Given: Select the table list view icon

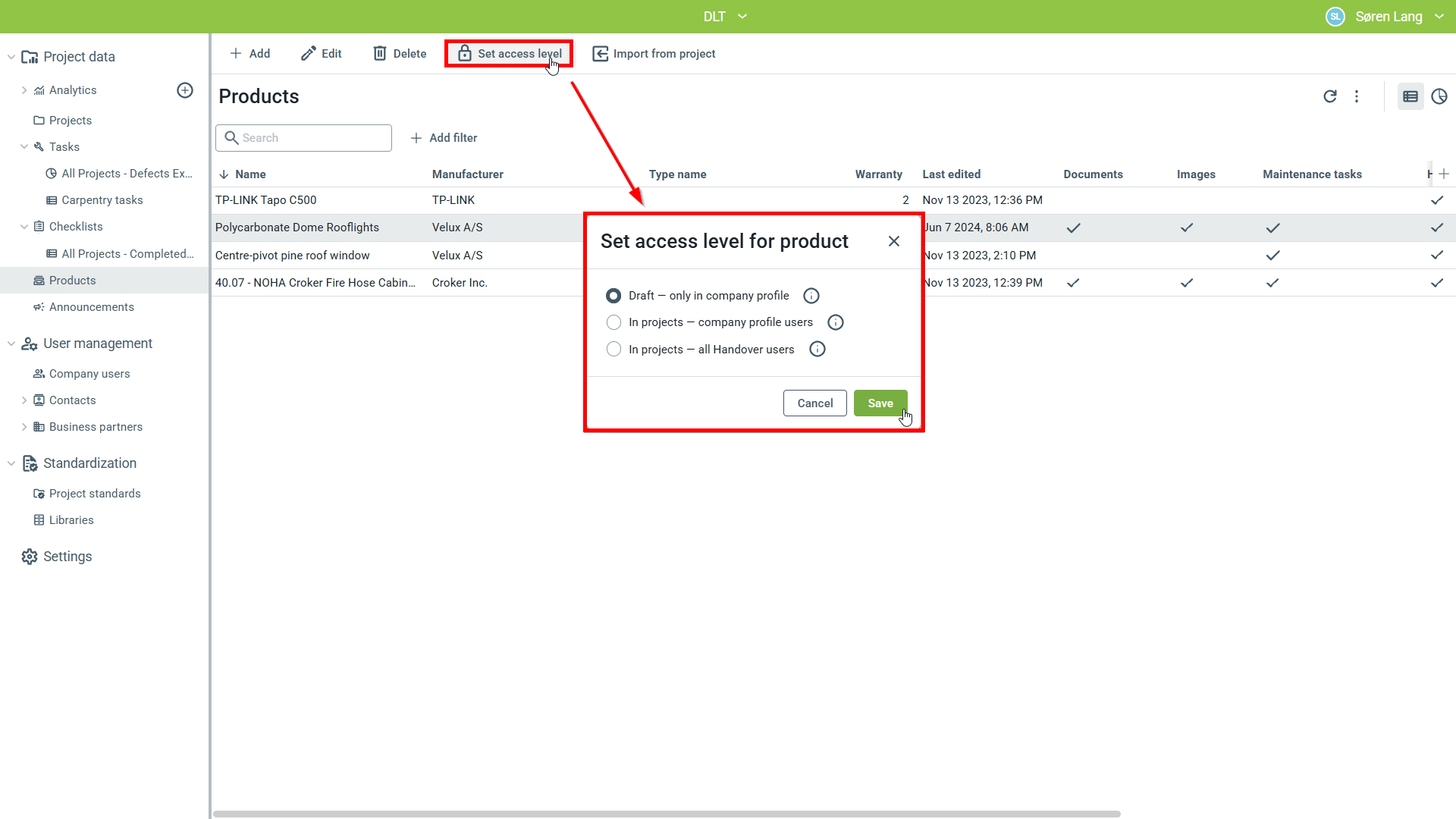Looking at the screenshot, I should pyautogui.click(x=1410, y=96).
